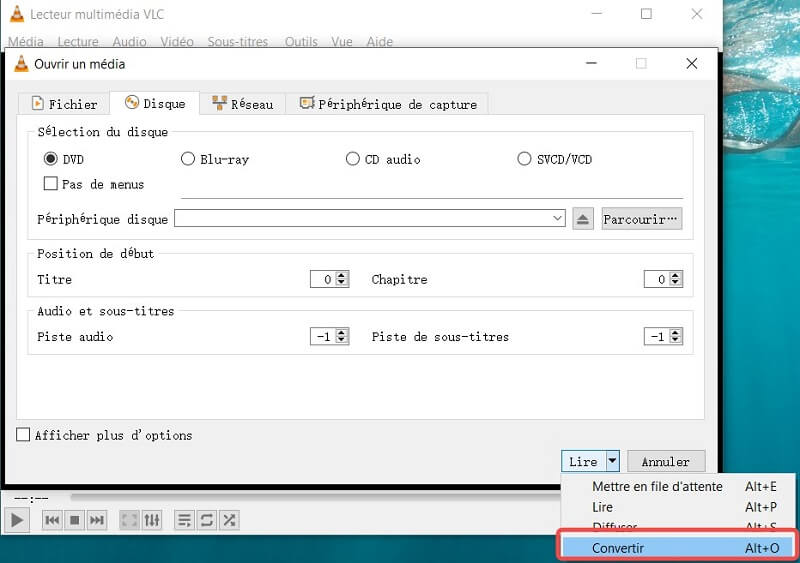Screen dimensions: 800x563
Task: Decrease Piste audio value with down arrow
Action: click(x=342, y=340)
